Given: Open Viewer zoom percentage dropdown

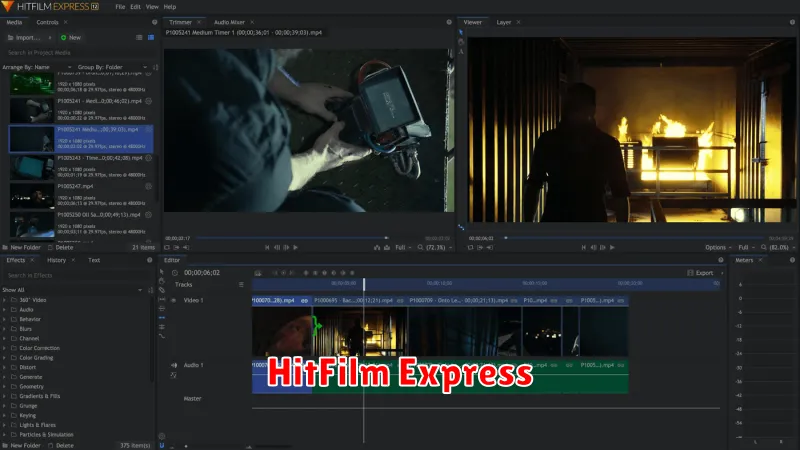Looking at the screenshot, I should pos(782,247).
